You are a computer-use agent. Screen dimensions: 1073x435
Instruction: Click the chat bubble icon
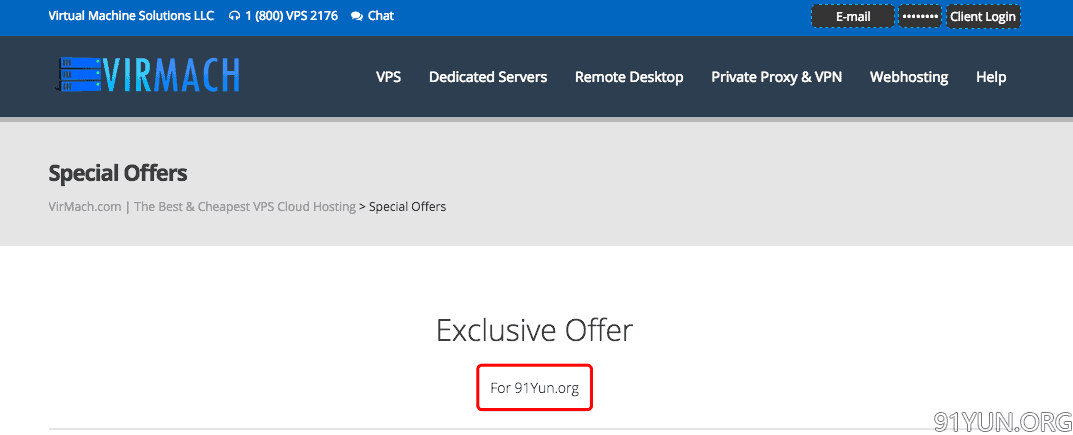(356, 16)
